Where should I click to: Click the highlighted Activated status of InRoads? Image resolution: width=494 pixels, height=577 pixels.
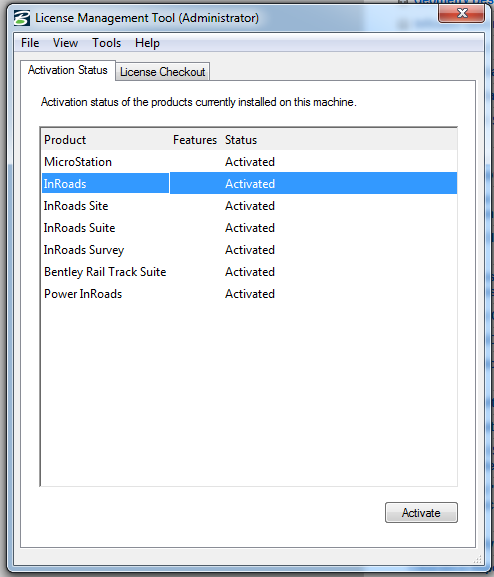[x=250, y=184]
